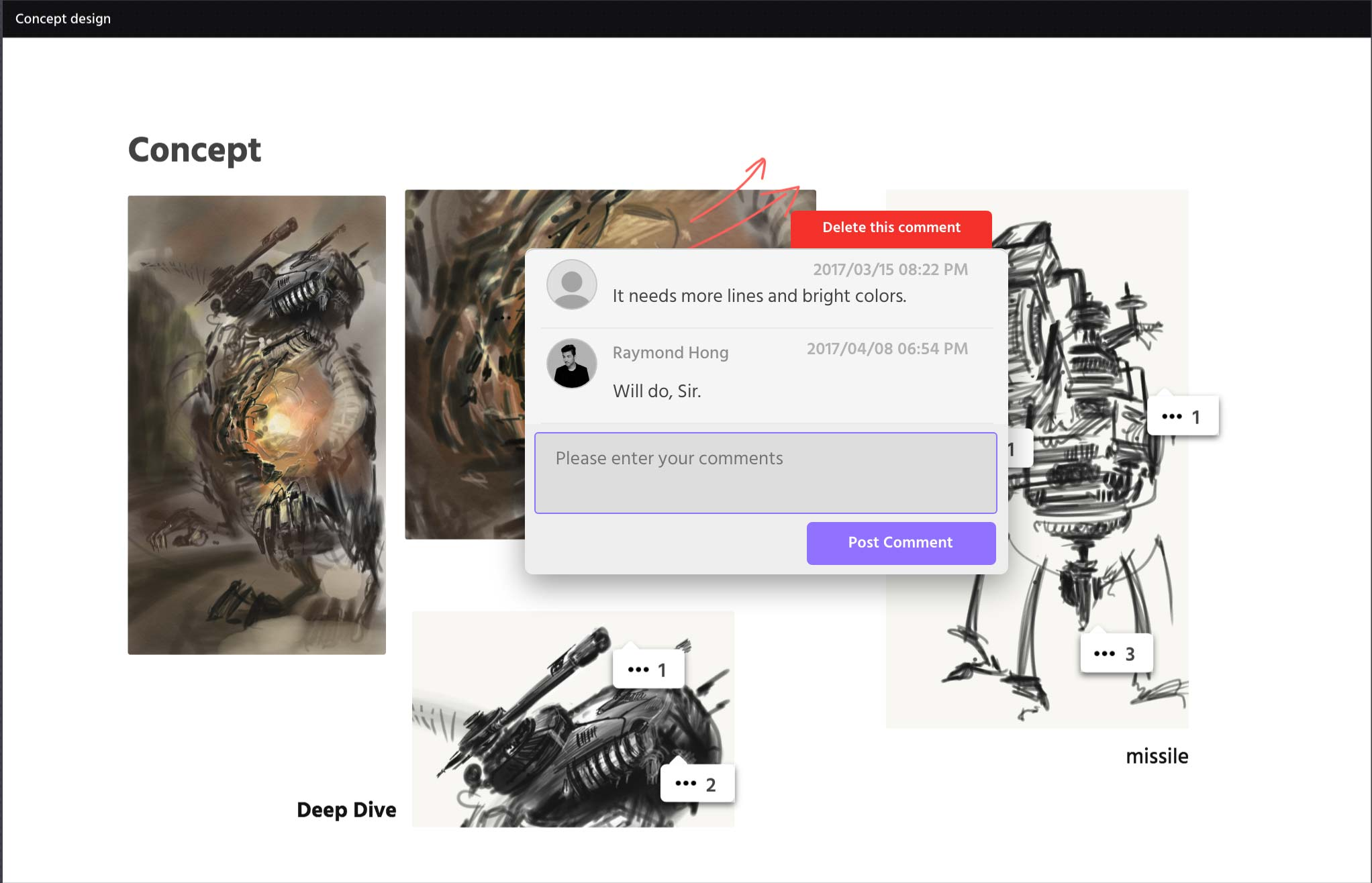The height and width of the screenshot is (883, 1372).
Task: Click the gray anonymous commenter avatar
Action: click(x=572, y=284)
